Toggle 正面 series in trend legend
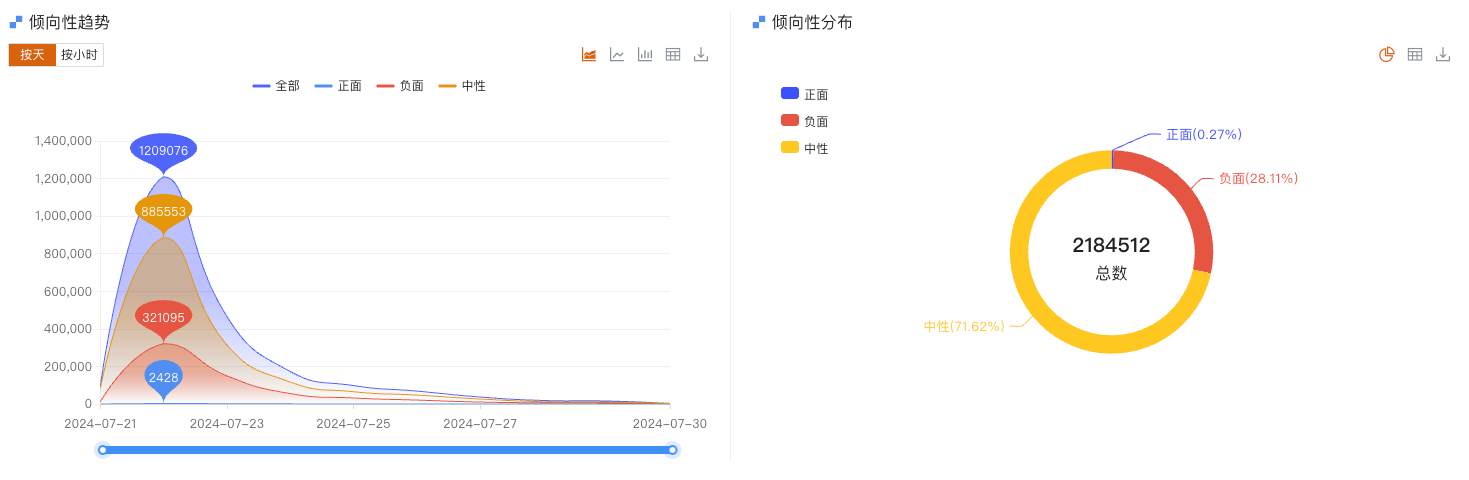The width and height of the screenshot is (1469, 480). click(338, 86)
